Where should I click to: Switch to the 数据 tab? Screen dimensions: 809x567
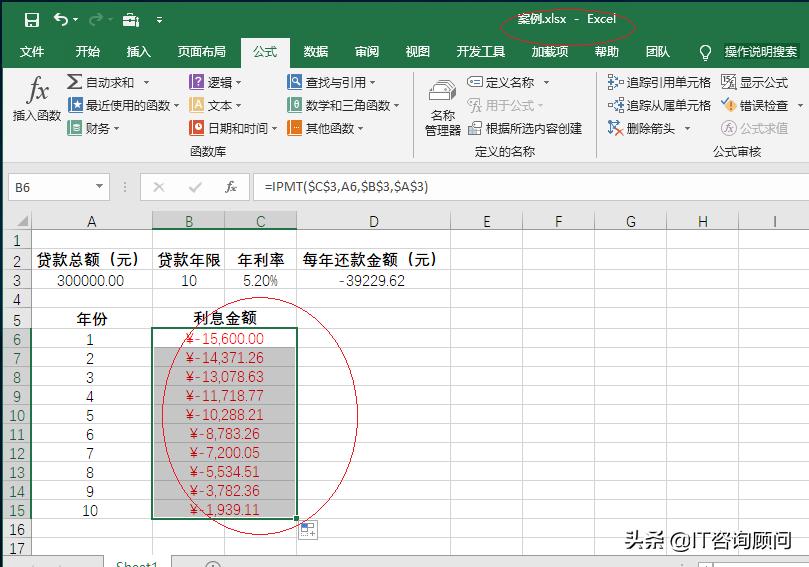point(316,52)
